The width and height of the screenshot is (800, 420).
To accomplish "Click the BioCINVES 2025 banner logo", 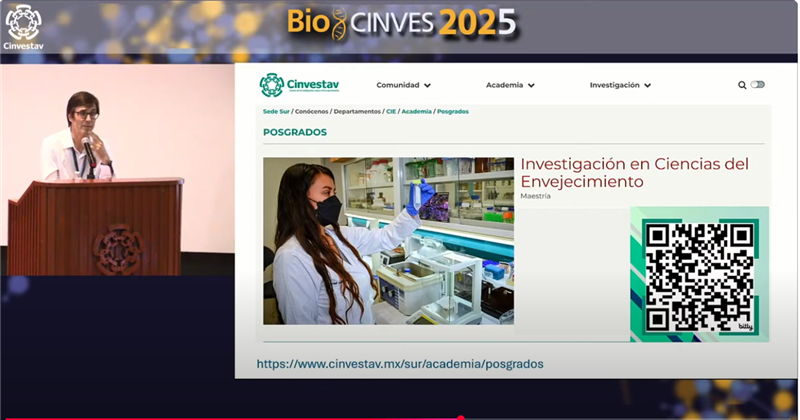I will 401,22.
